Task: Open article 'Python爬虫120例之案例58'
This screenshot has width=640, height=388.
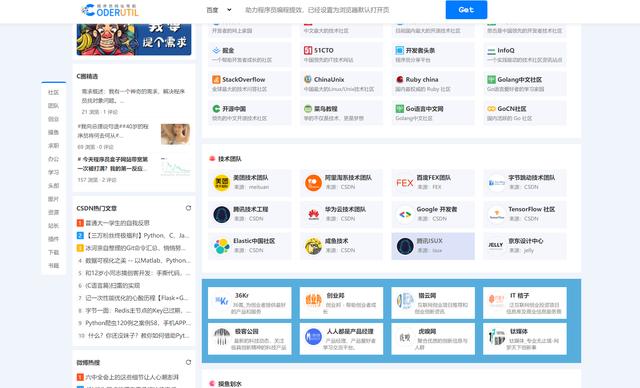Action: pos(138,323)
